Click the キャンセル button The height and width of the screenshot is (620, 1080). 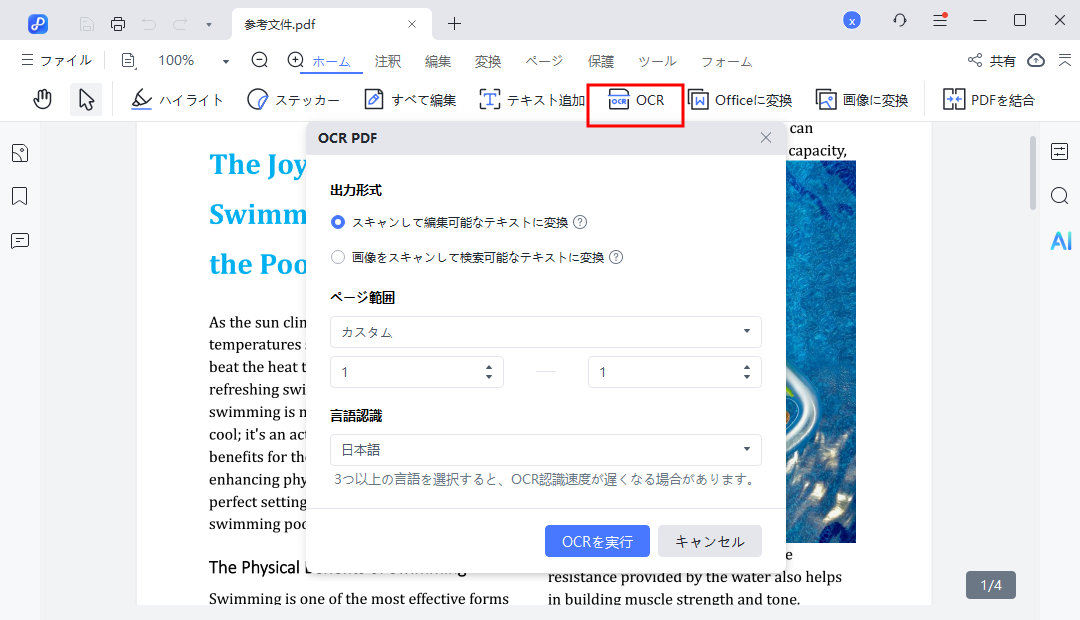click(709, 541)
